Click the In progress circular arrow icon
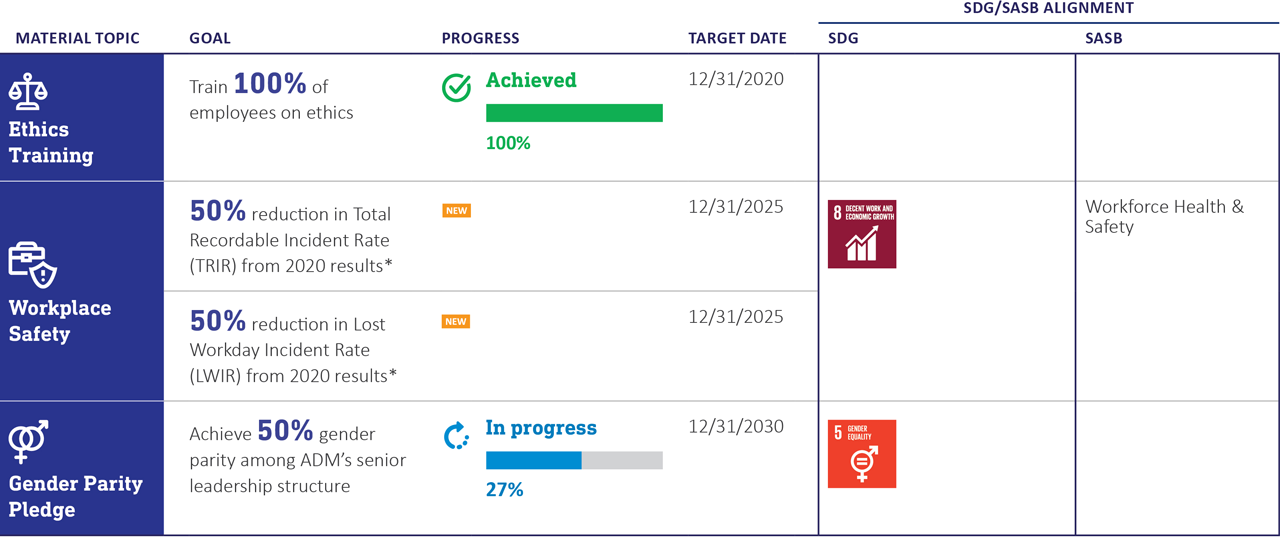The width and height of the screenshot is (1280, 538). (x=456, y=436)
